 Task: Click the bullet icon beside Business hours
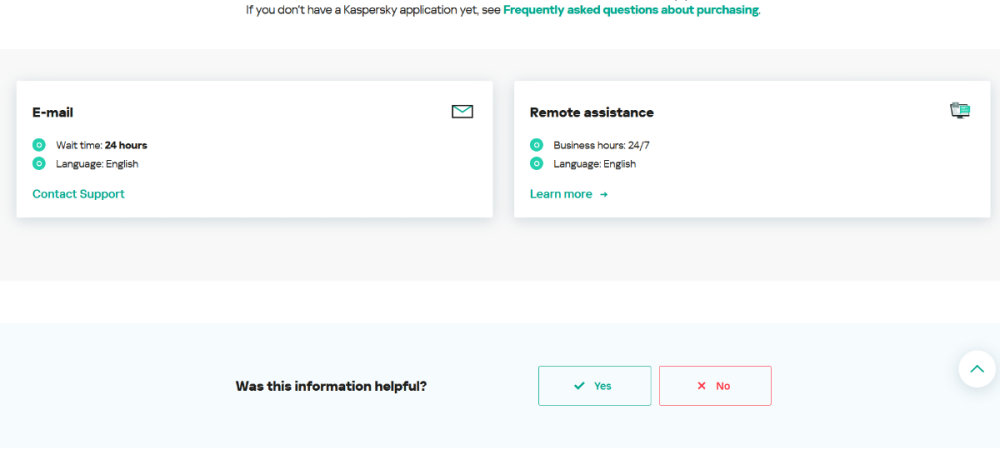point(536,145)
